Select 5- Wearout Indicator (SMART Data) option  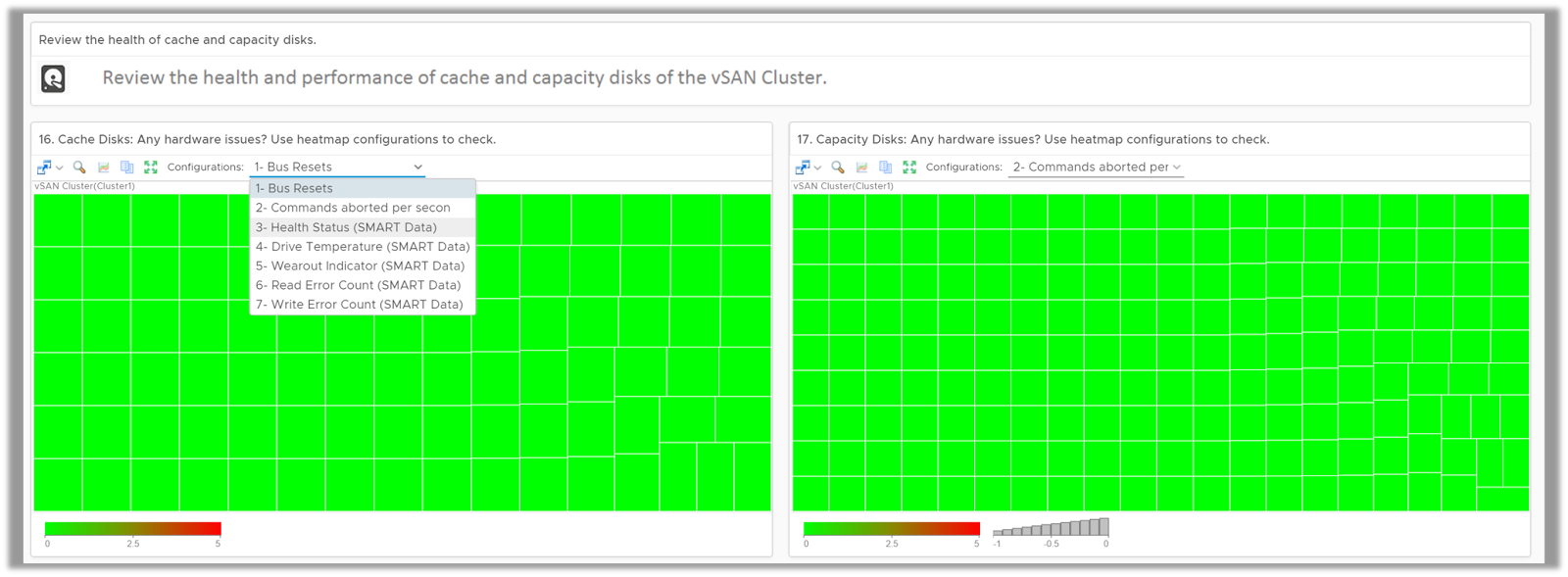[360, 265]
